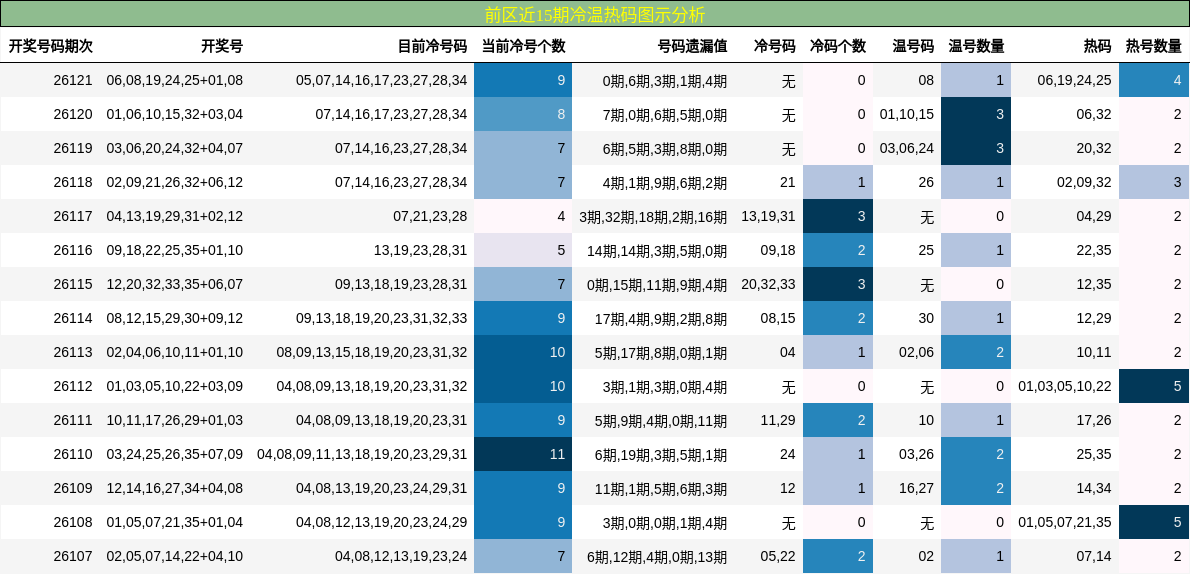Click omission values 17期,4期,9期,2期,8期
This screenshot has height=574, width=1190.
(661, 318)
